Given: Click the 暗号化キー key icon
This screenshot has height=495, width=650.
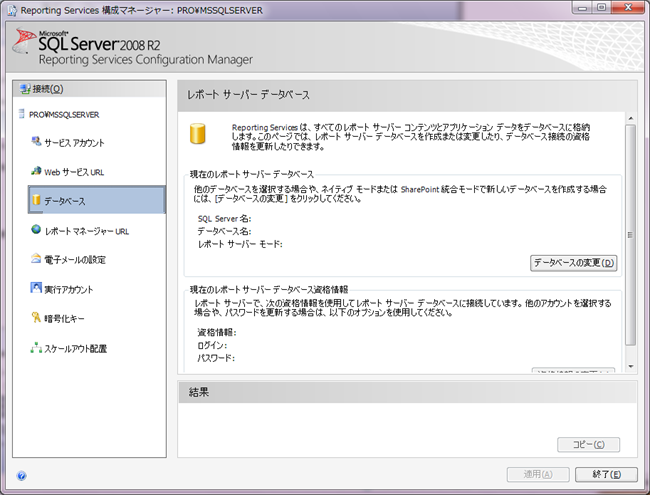Looking at the screenshot, I should 36,319.
